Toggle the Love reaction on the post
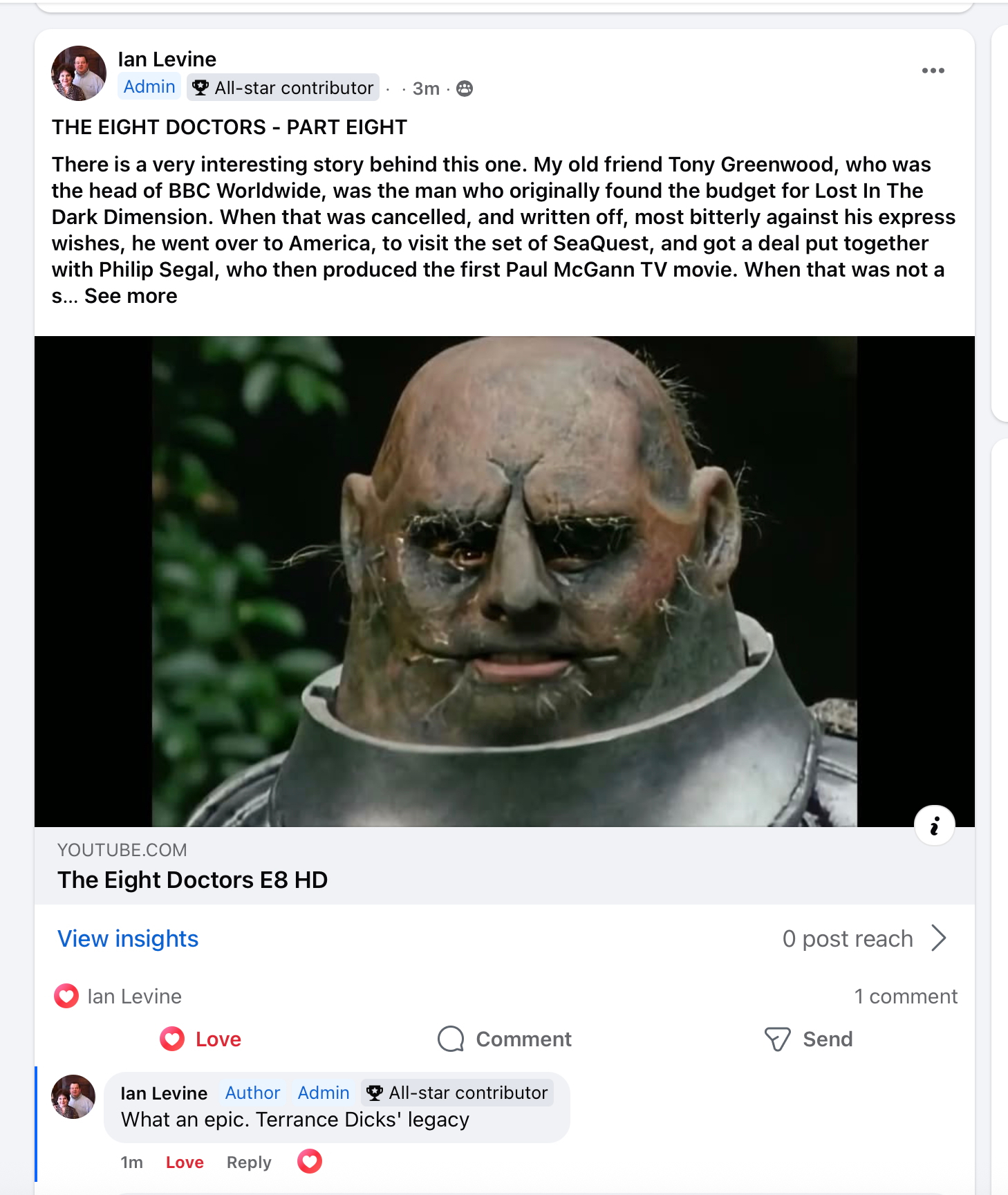Viewport: 1008px width, 1195px height. point(200,1039)
